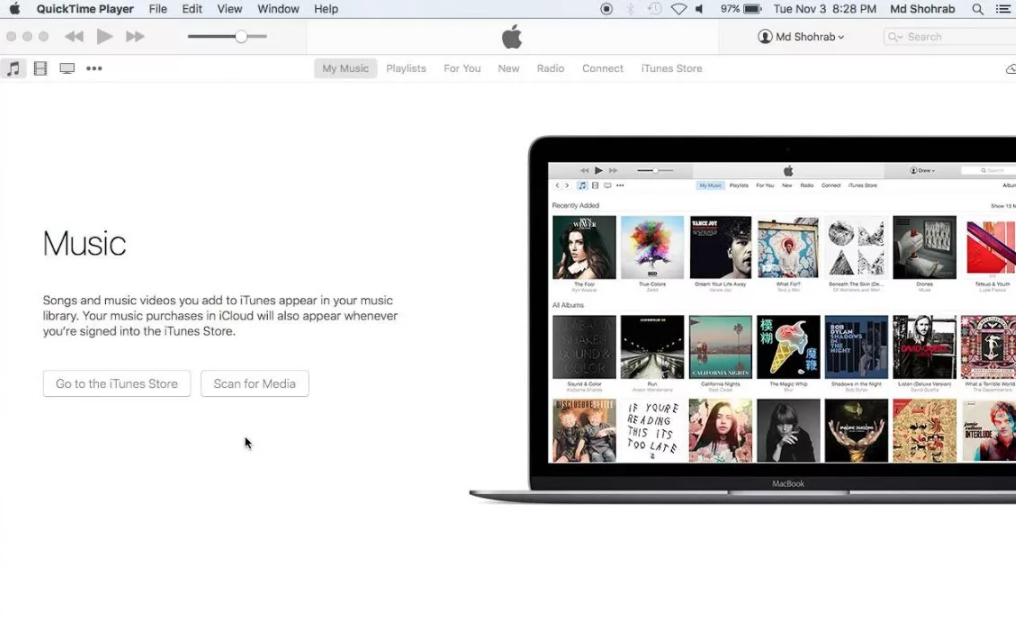Switch to the Radio tab
This screenshot has width=1016, height=642.
(x=550, y=69)
